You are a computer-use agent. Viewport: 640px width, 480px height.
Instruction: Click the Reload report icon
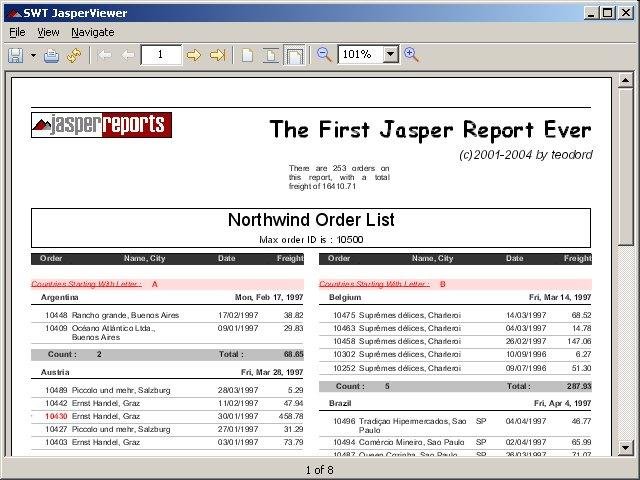coord(74,55)
